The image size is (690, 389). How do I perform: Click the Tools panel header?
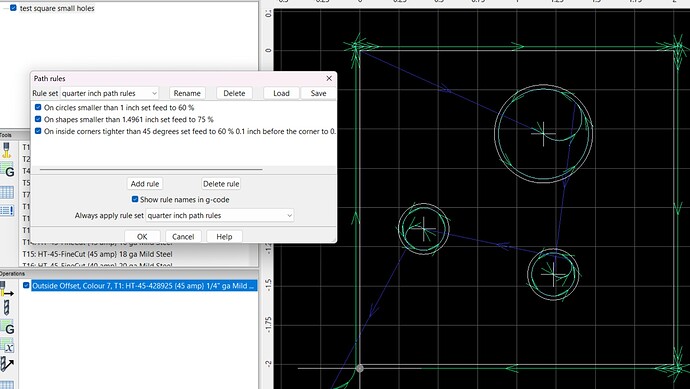(x=6, y=135)
